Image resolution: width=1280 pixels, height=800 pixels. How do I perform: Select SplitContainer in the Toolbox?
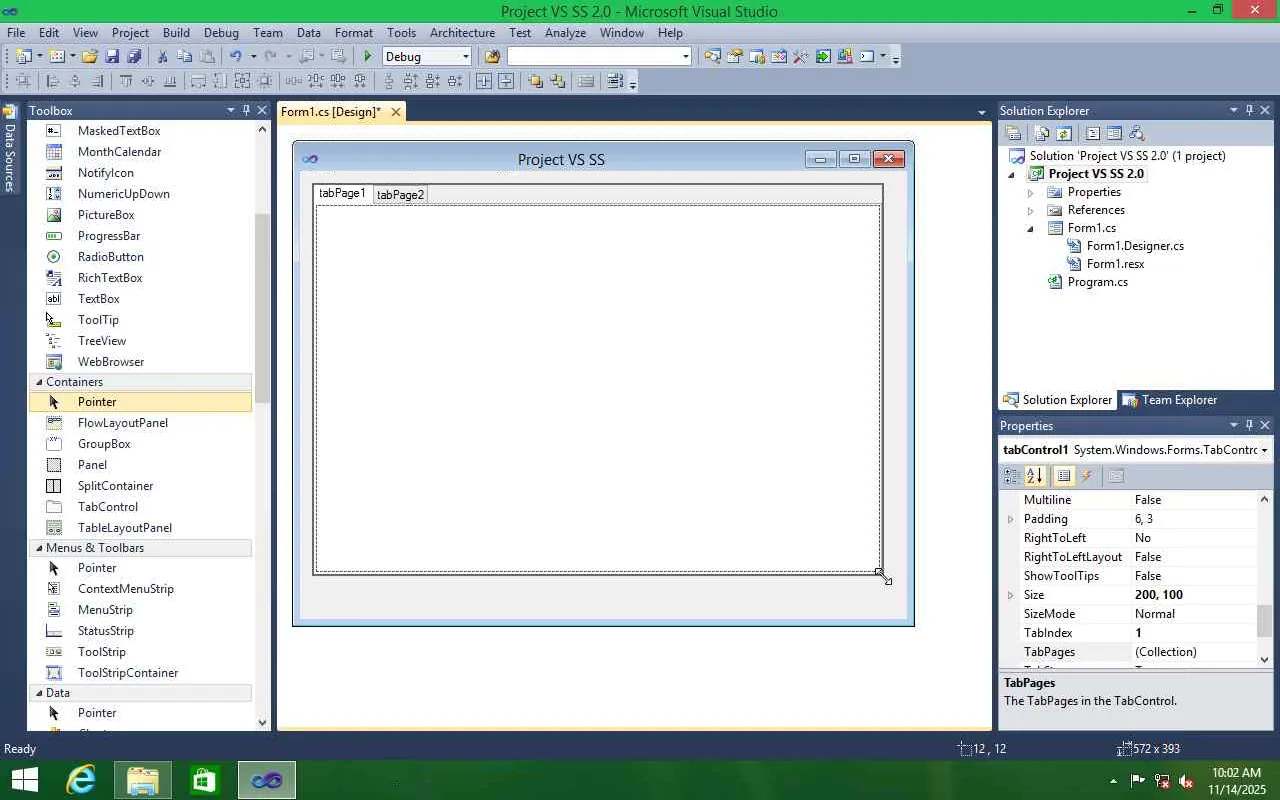[x=115, y=486]
